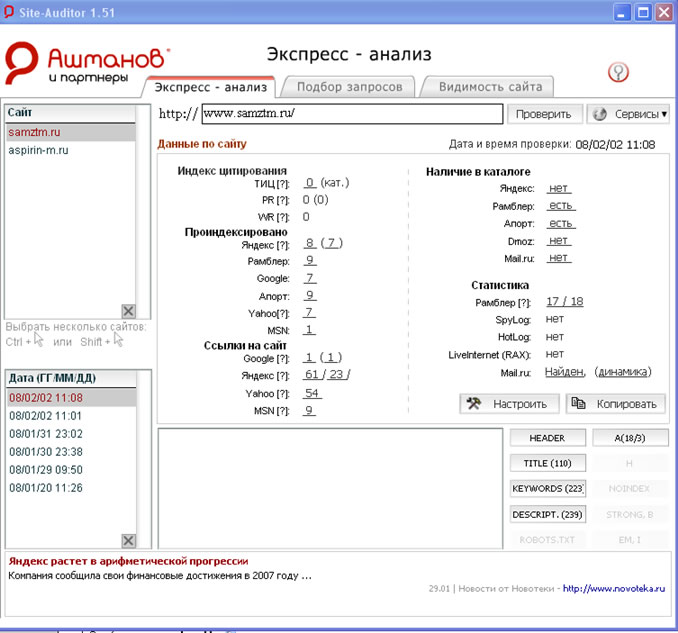The width and height of the screenshot is (678, 633).
Task: Click the Rambler statistics 17 / 18 link
Action: tap(564, 302)
